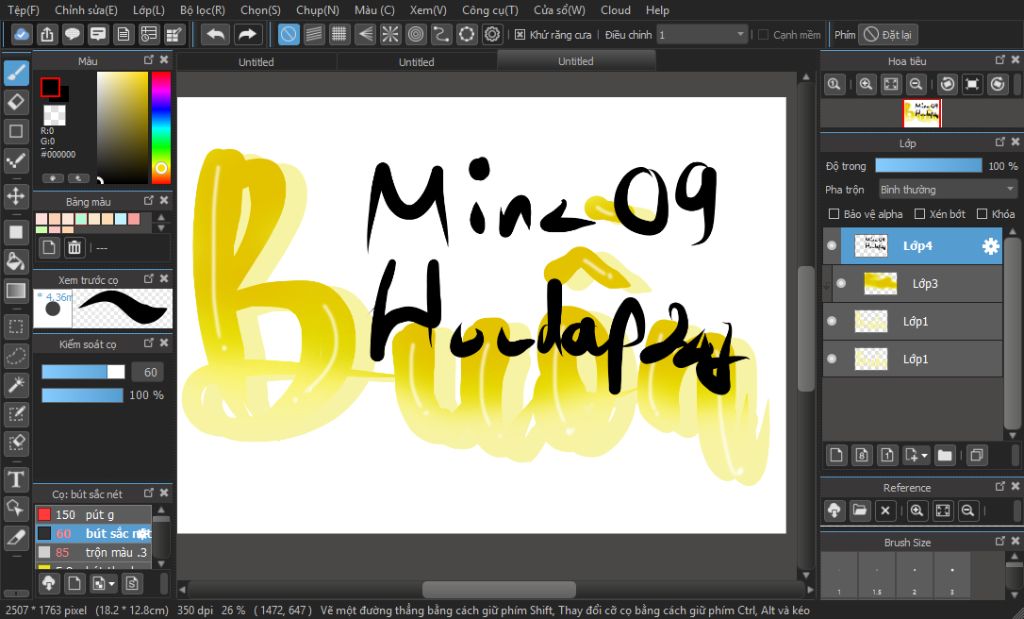This screenshot has height=619, width=1024.
Task: Rotate canvas left in Hoa tiêu panel
Action: [x=948, y=84]
